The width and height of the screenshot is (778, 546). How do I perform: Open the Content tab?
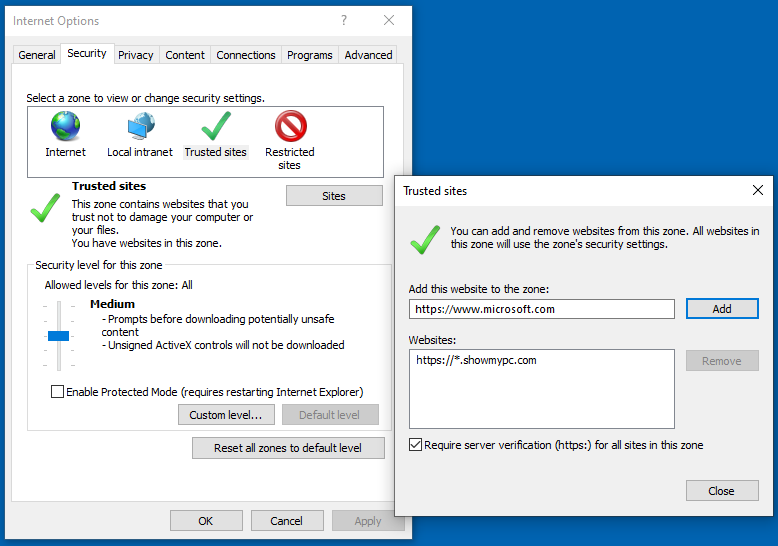185,55
